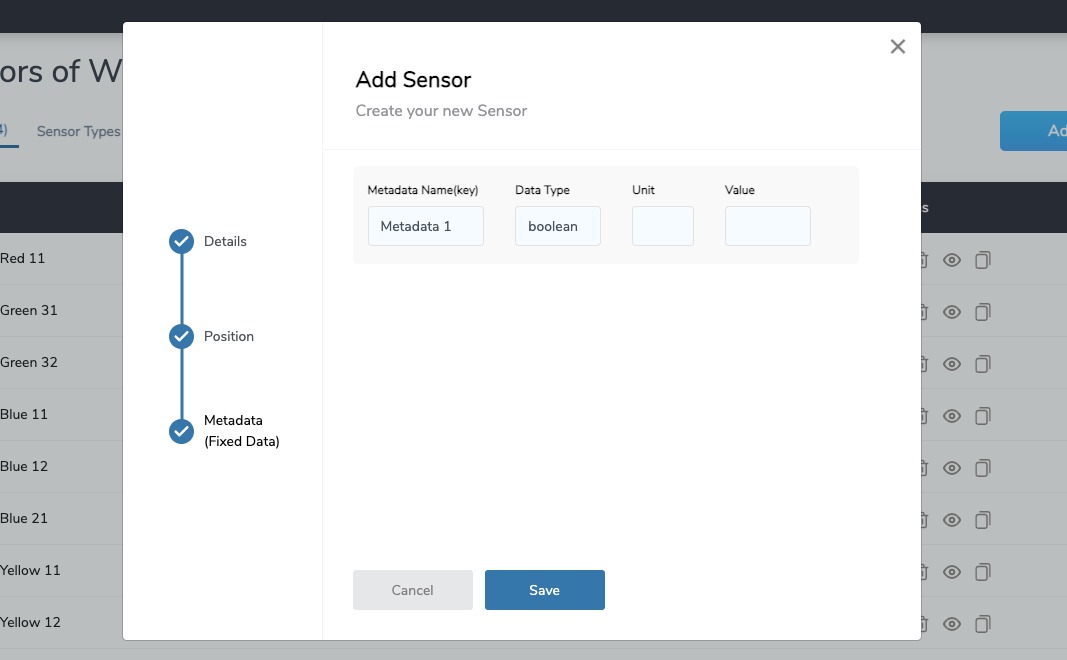Click the Metadata 1 name field
This screenshot has width=1067, height=660.
[x=425, y=226]
